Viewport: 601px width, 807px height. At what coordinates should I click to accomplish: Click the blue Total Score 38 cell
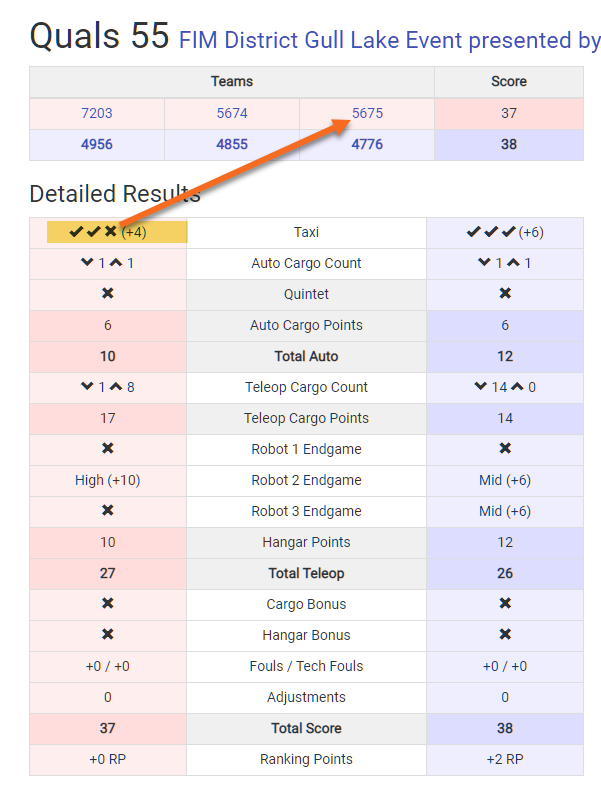coord(505,728)
